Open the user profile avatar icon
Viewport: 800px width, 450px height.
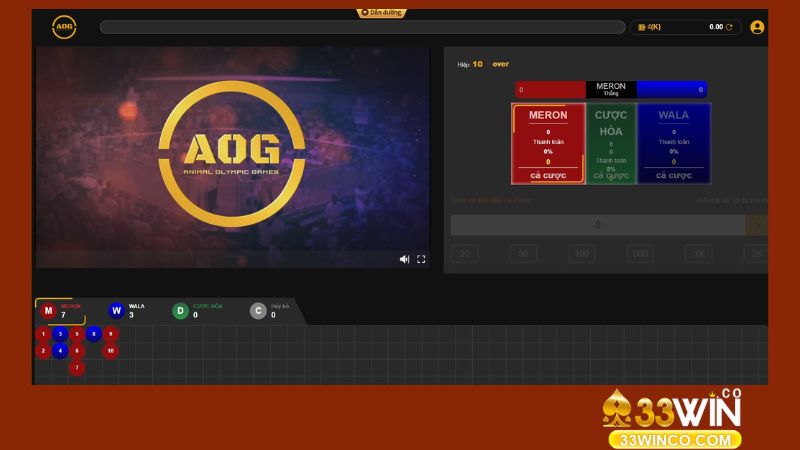click(757, 27)
